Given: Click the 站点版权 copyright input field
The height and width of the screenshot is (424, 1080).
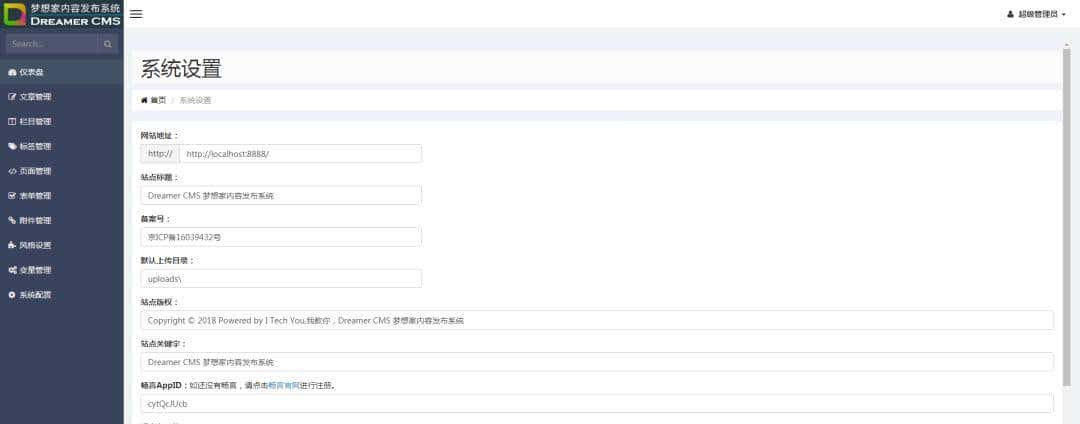Looking at the screenshot, I should coord(596,320).
